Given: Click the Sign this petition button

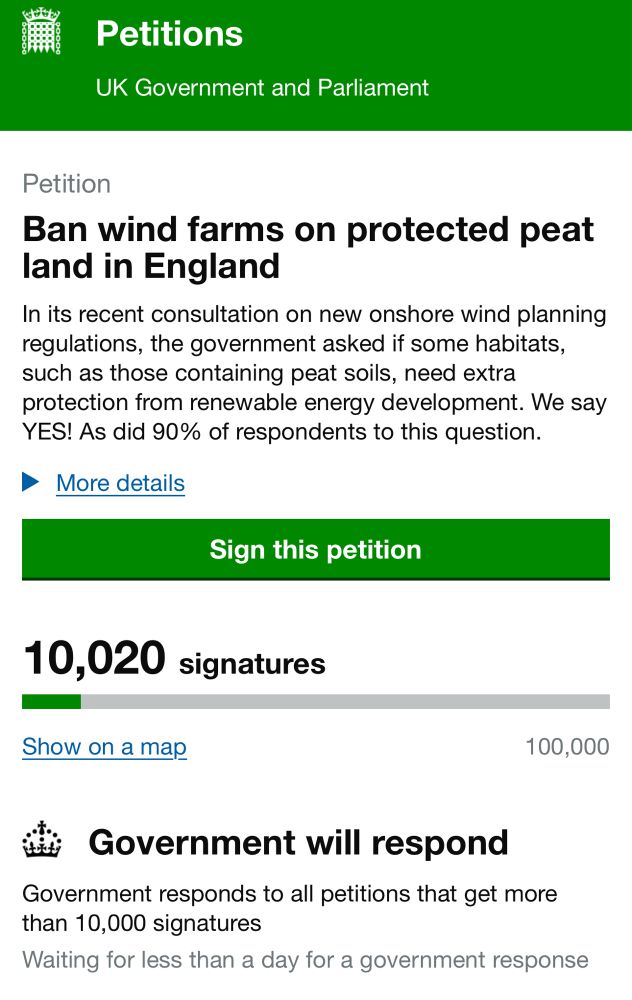Looking at the screenshot, I should coord(316,550).
